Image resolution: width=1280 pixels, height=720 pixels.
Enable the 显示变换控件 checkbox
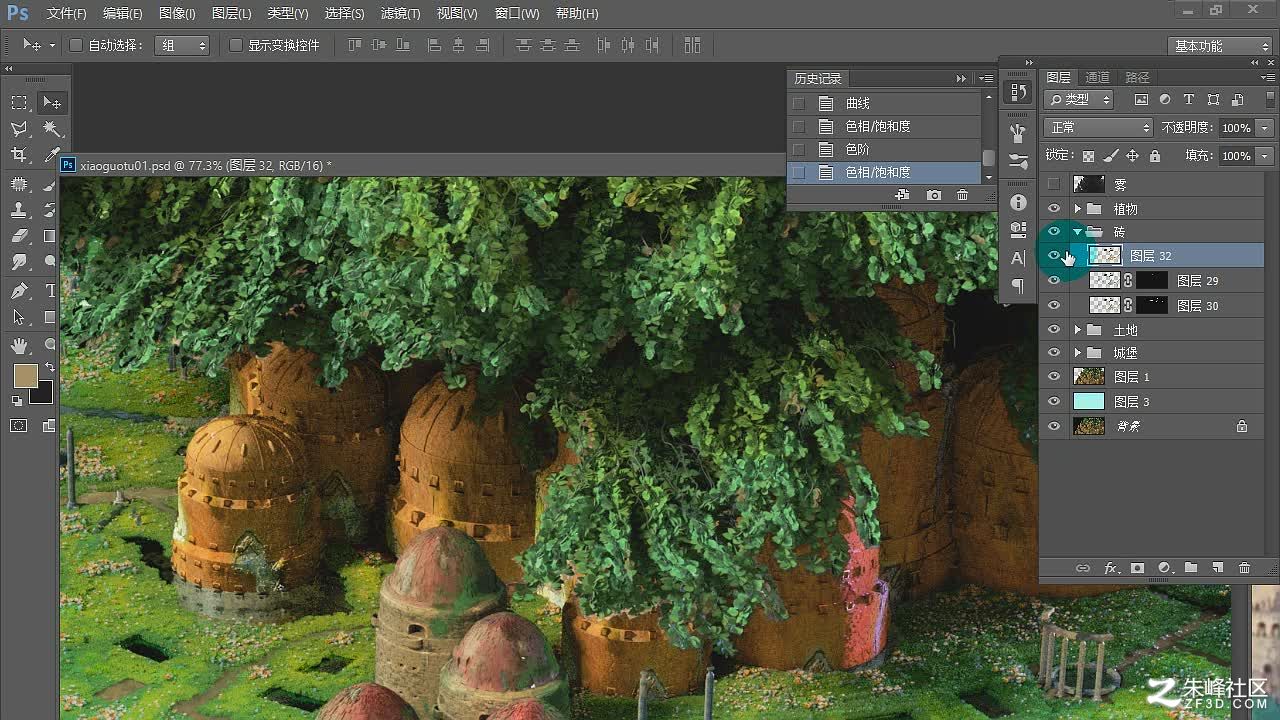tap(236, 45)
